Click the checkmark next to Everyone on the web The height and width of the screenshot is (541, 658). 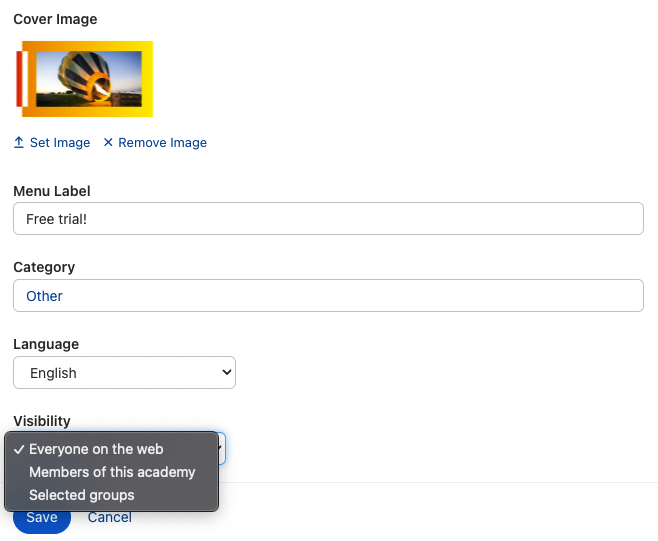19,449
